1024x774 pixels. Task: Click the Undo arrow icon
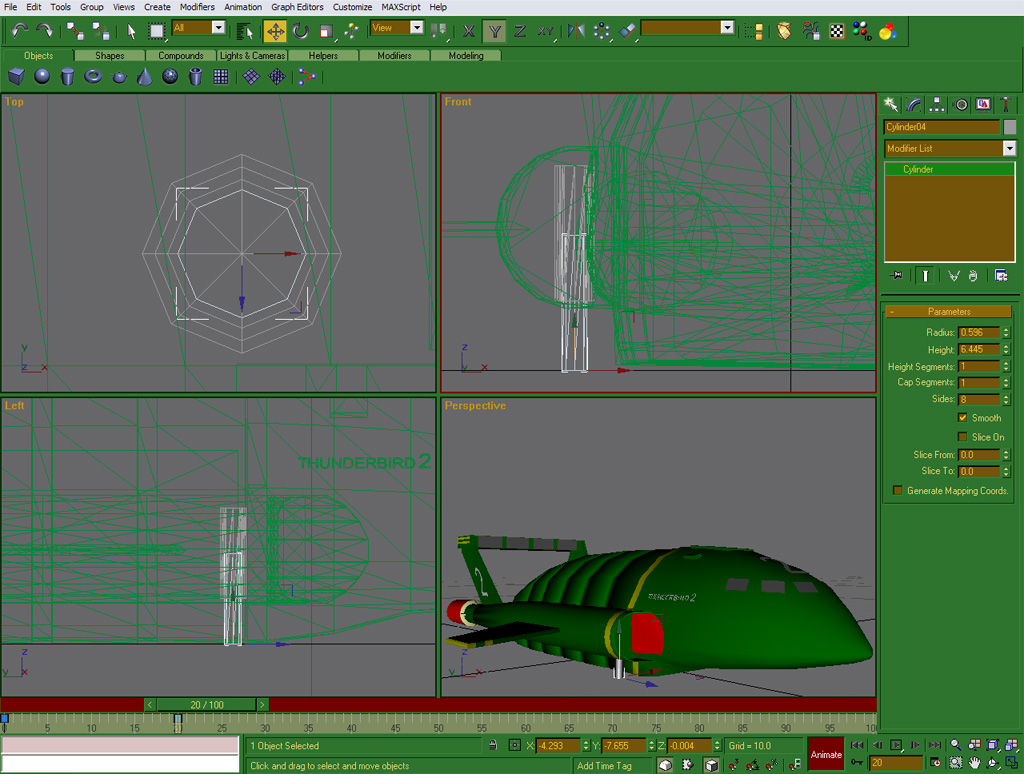click(x=20, y=30)
